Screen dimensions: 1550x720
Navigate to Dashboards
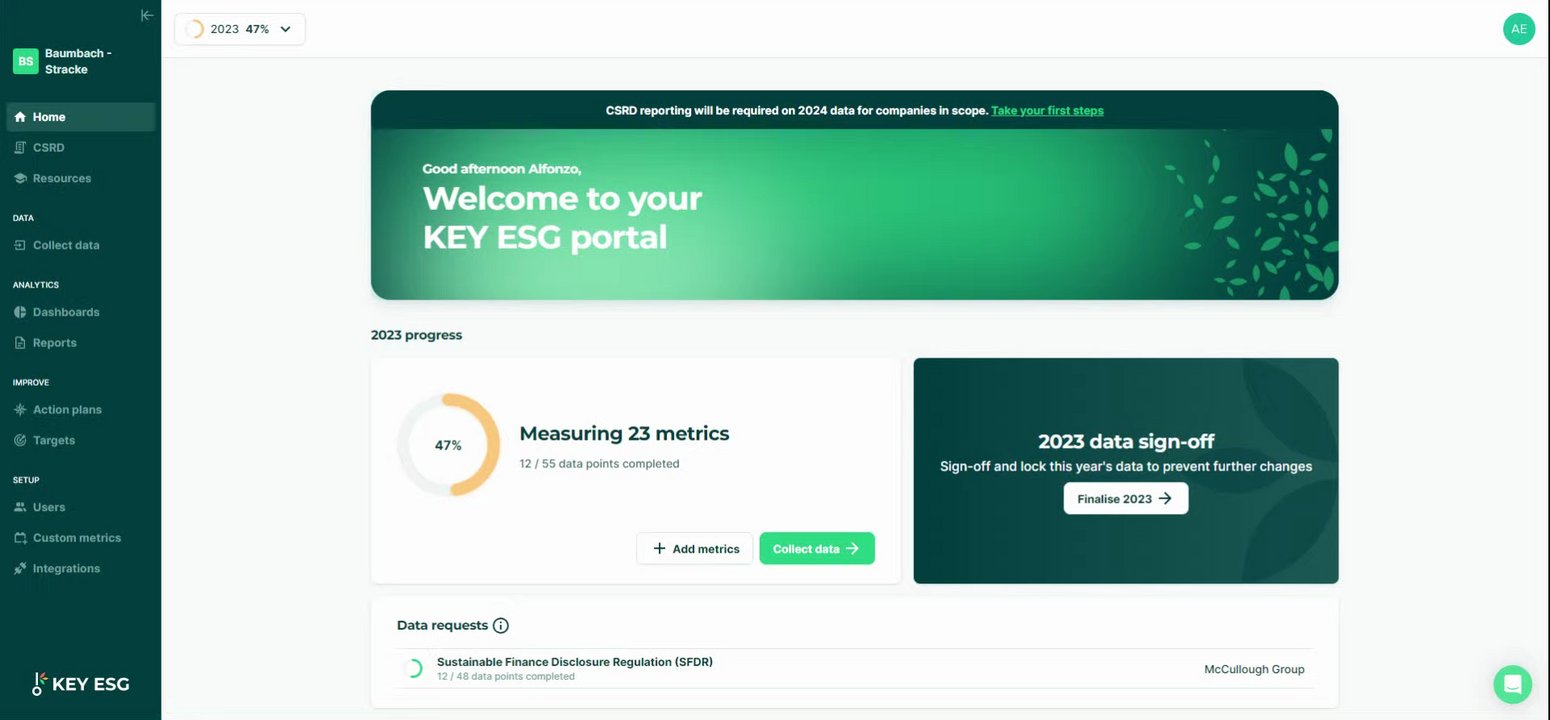80,312
